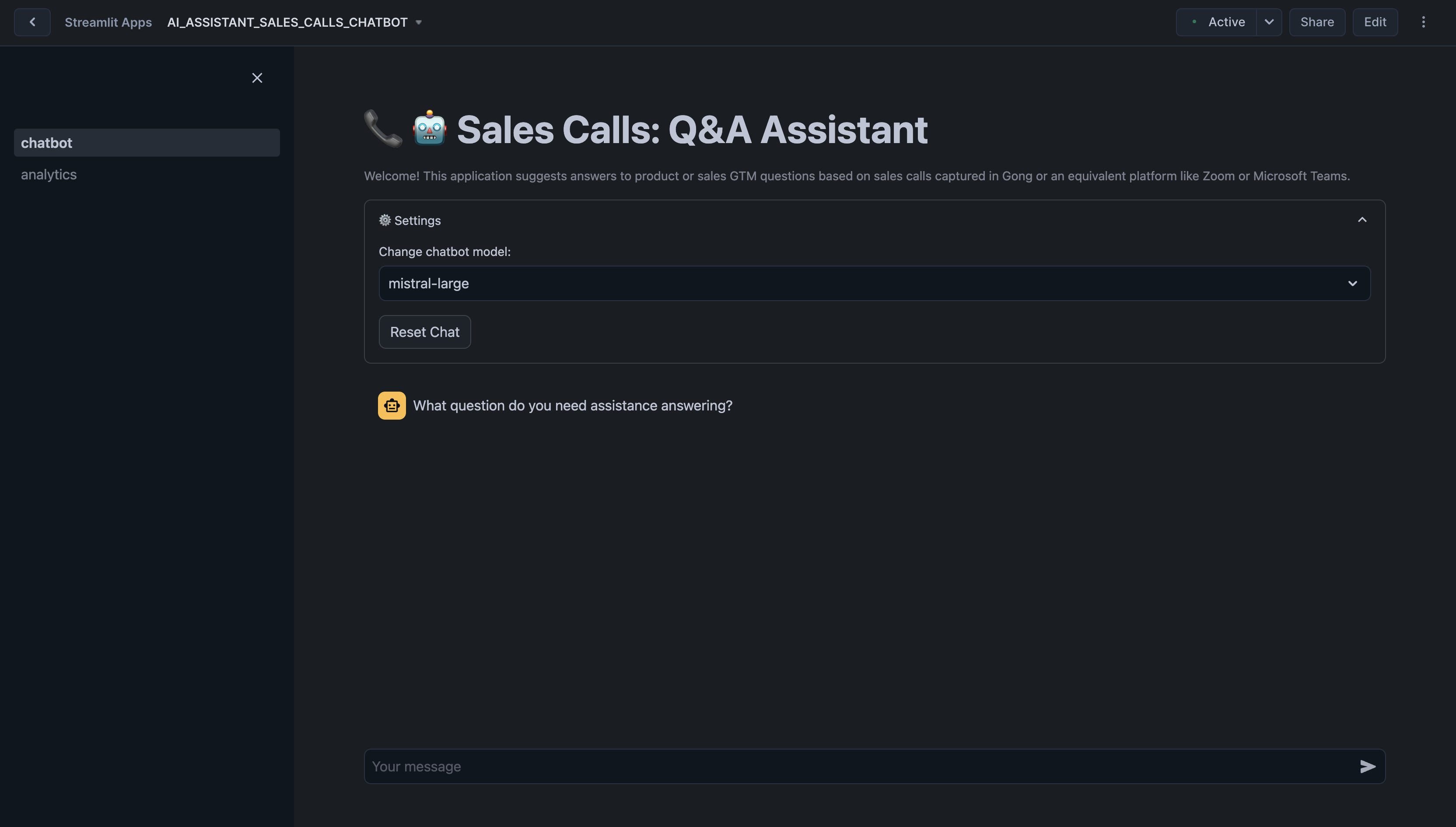The image size is (1456, 827).
Task: Click the Share button
Action: [x=1317, y=22]
